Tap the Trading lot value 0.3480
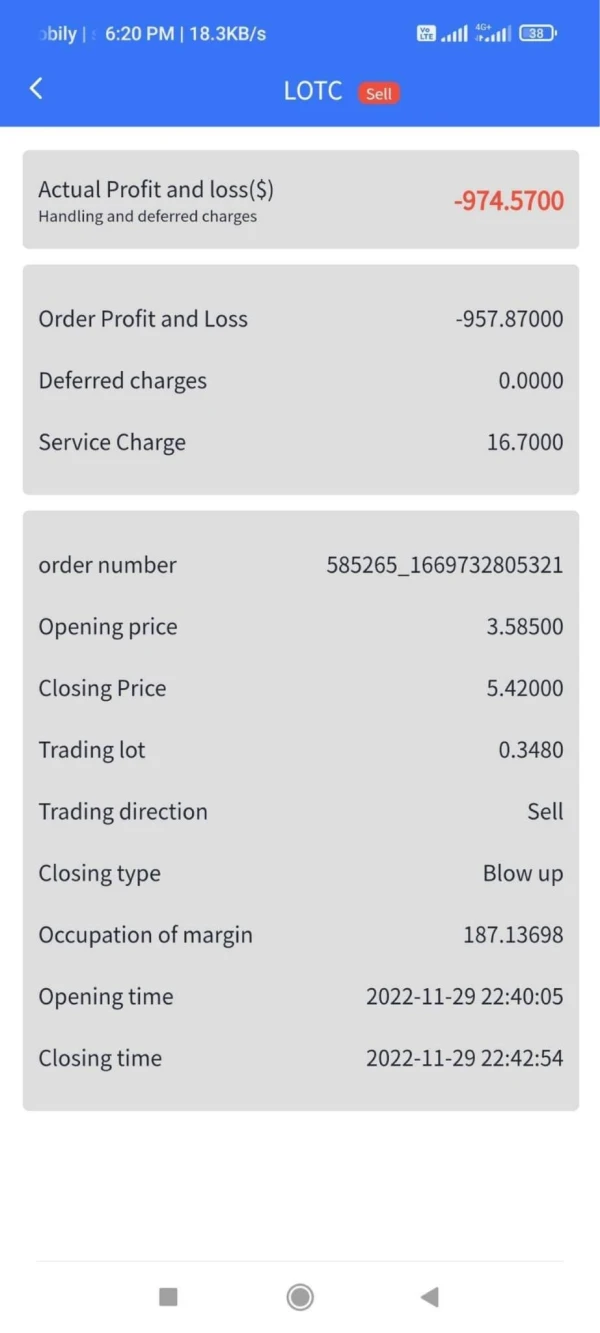 (531, 750)
